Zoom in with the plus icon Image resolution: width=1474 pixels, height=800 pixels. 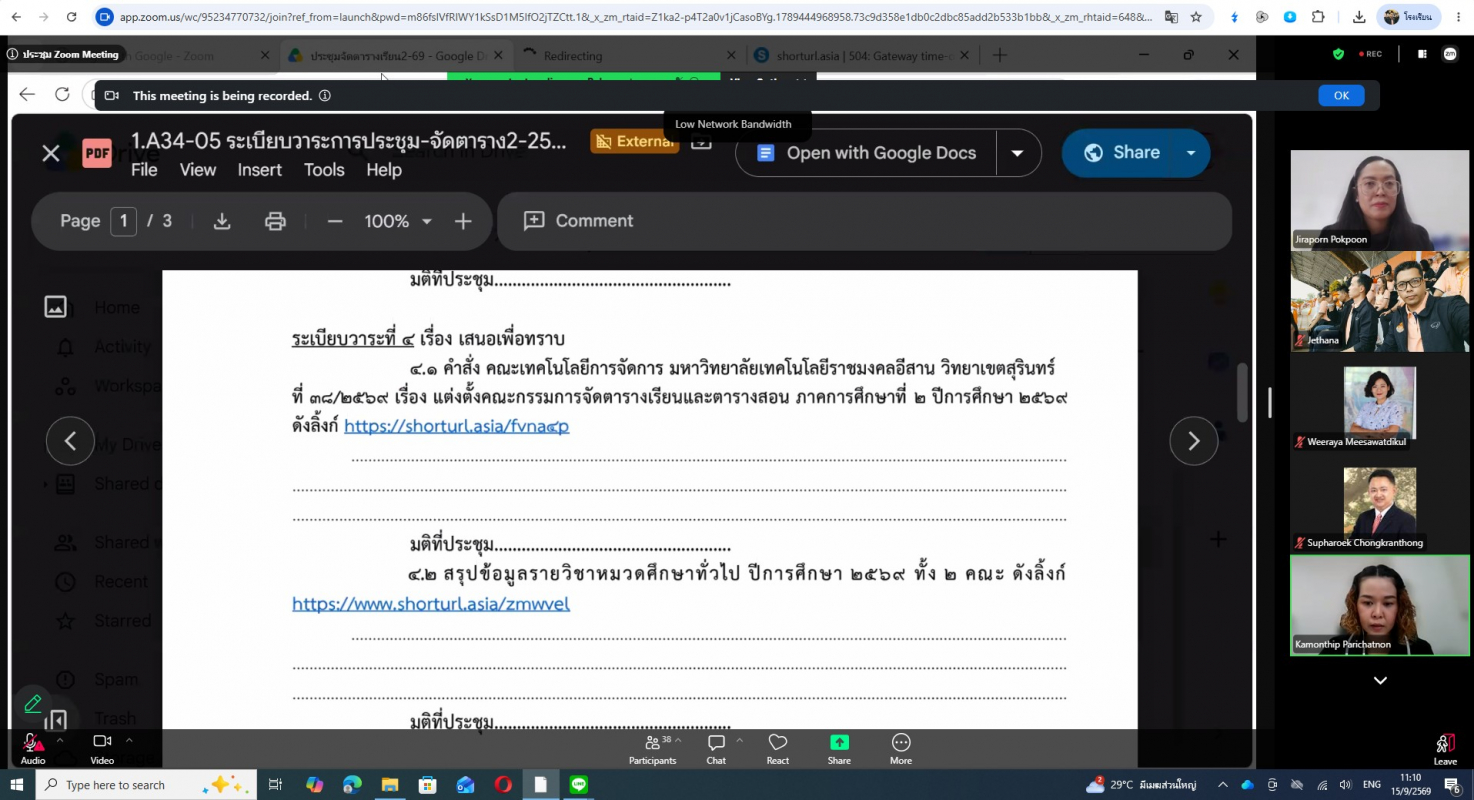pos(463,221)
